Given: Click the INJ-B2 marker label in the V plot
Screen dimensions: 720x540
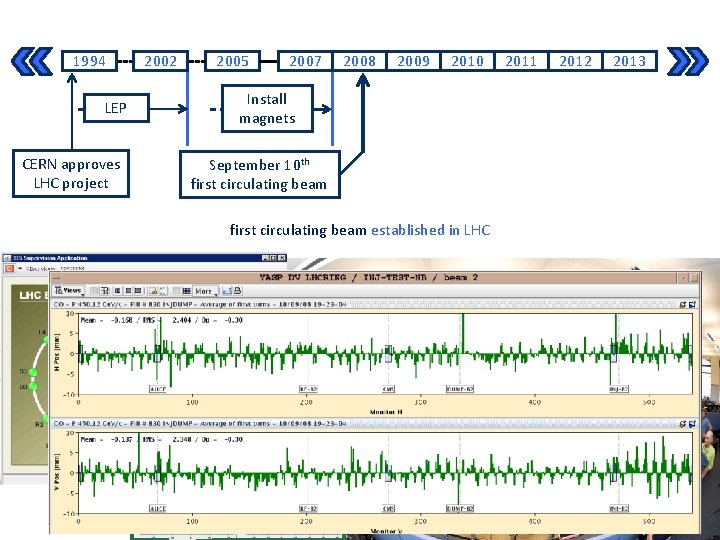Looking at the screenshot, I should coord(619,508).
